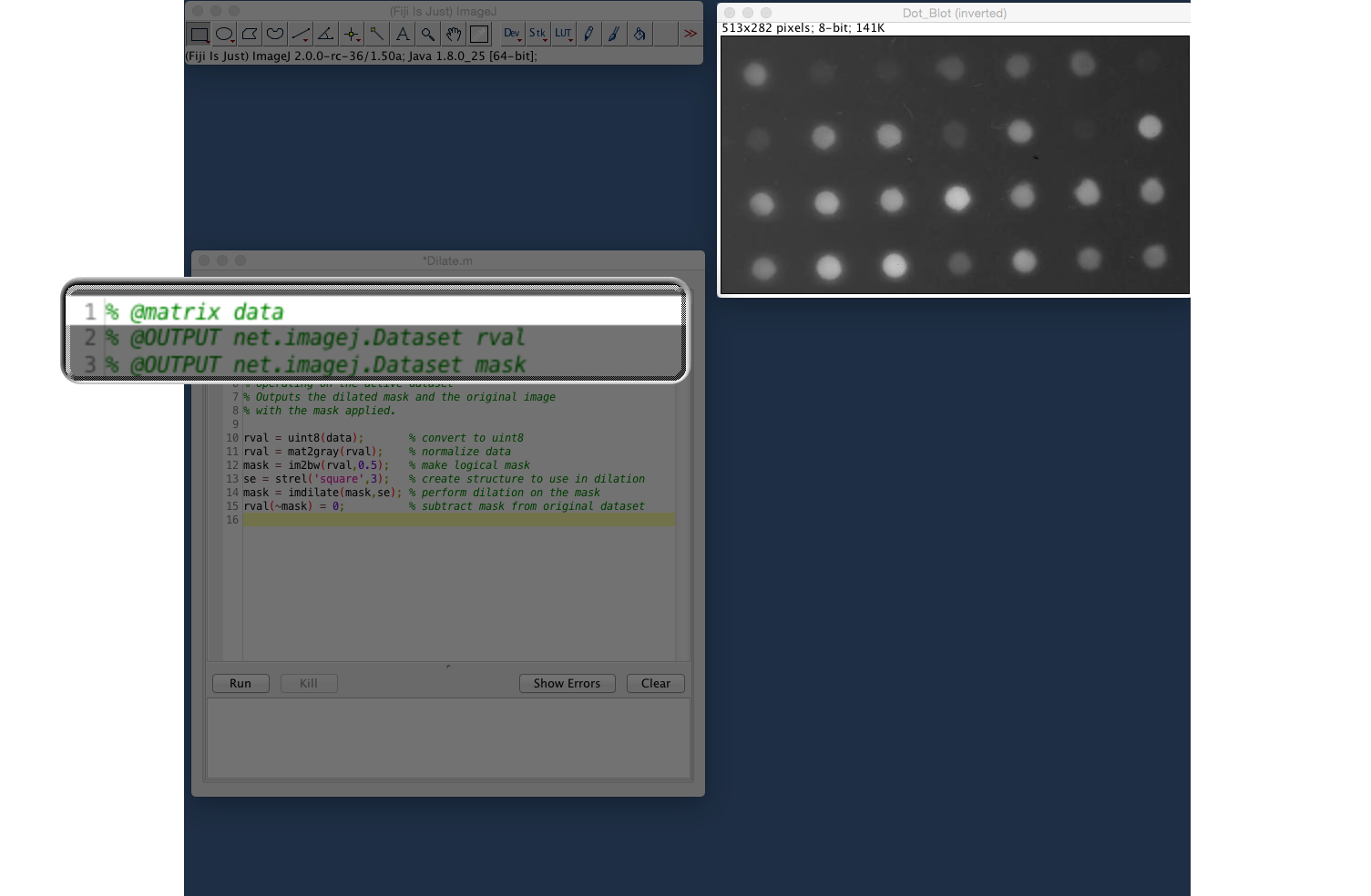The height and width of the screenshot is (896, 1371).
Task: Open the LUT lookup tables menu
Action: pyautogui.click(x=563, y=35)
